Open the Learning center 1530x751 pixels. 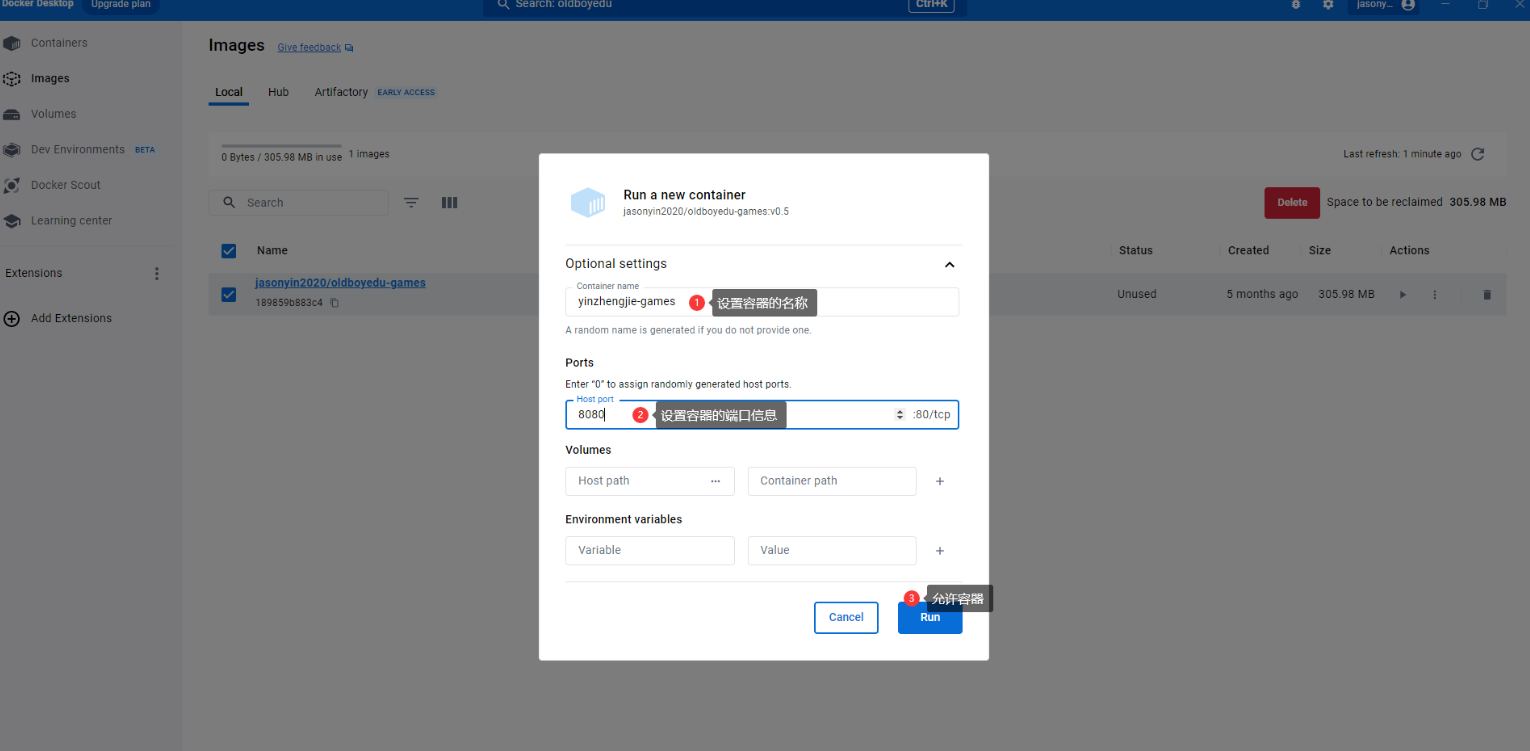72,220
